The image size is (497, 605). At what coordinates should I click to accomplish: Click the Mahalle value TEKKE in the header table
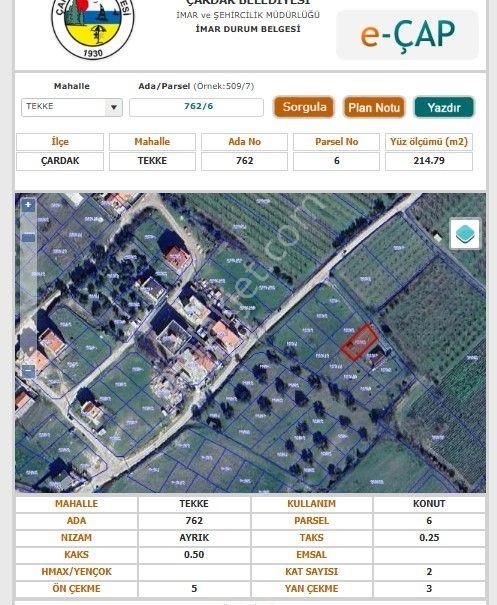click(x=152, y=161)
